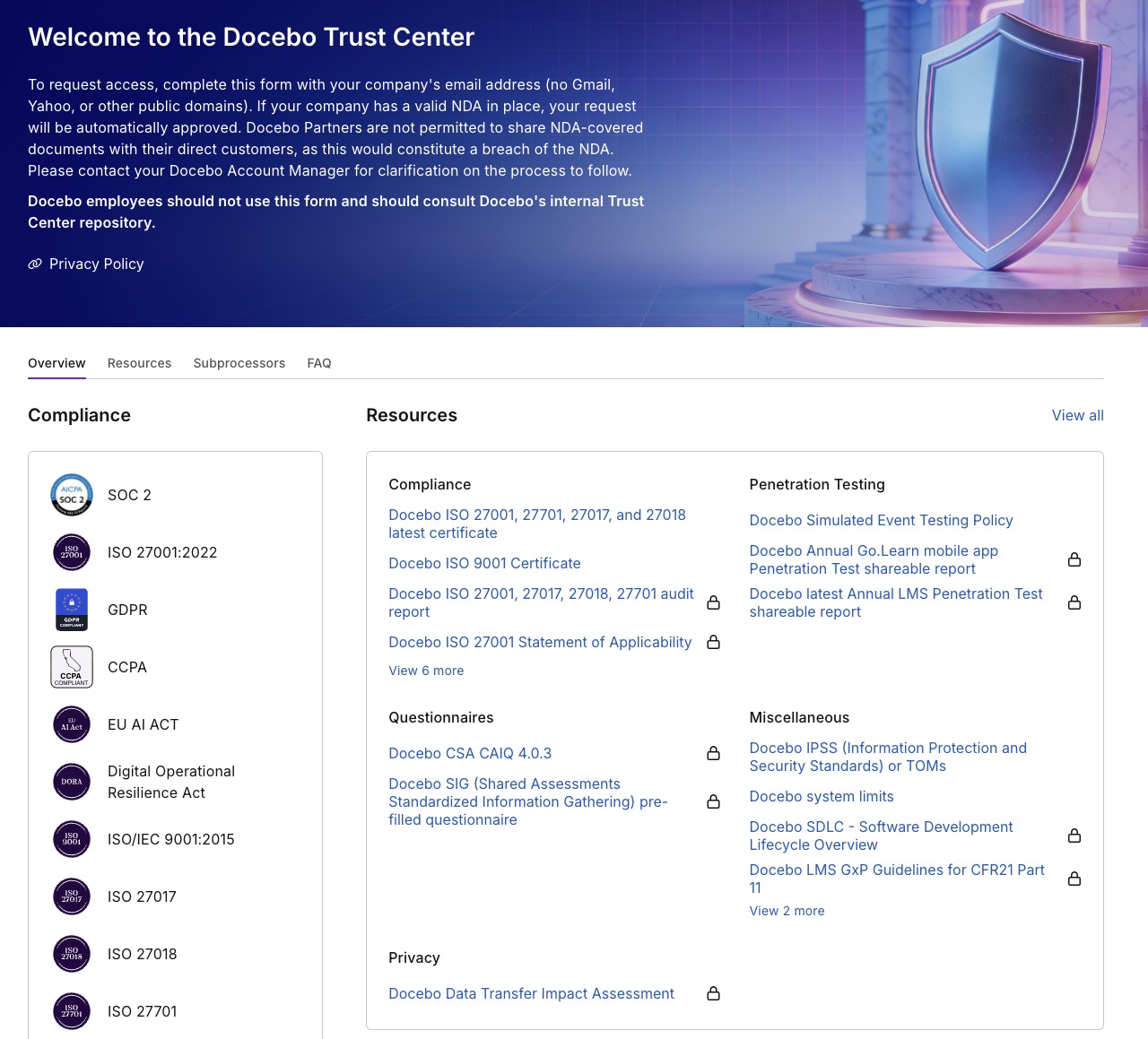Screen dimensions: 1148x1039
Task: Click the ISO 27018 badge icon
Action: (72, 954)
